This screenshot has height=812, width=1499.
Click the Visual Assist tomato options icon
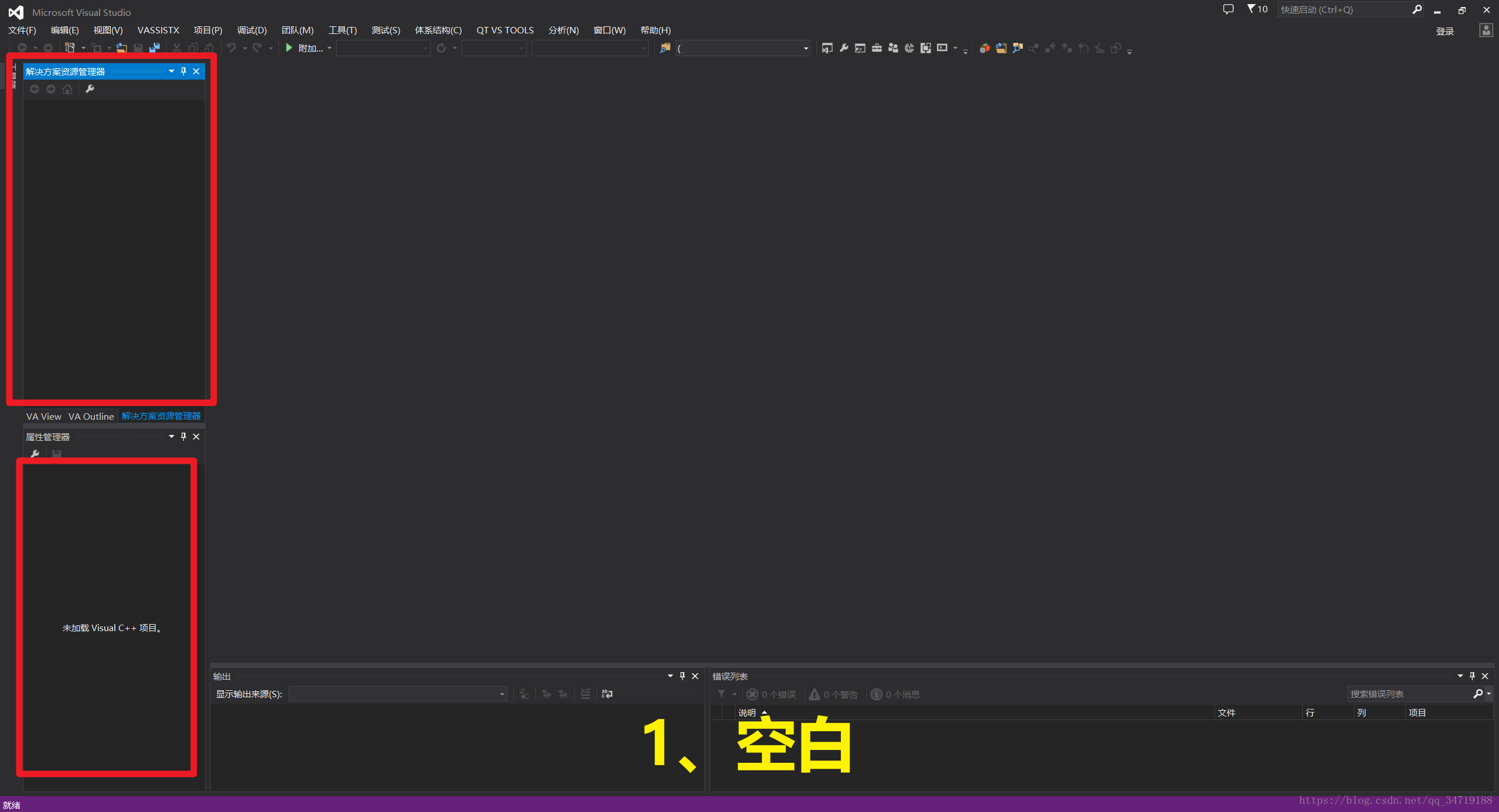coord(985,48)
